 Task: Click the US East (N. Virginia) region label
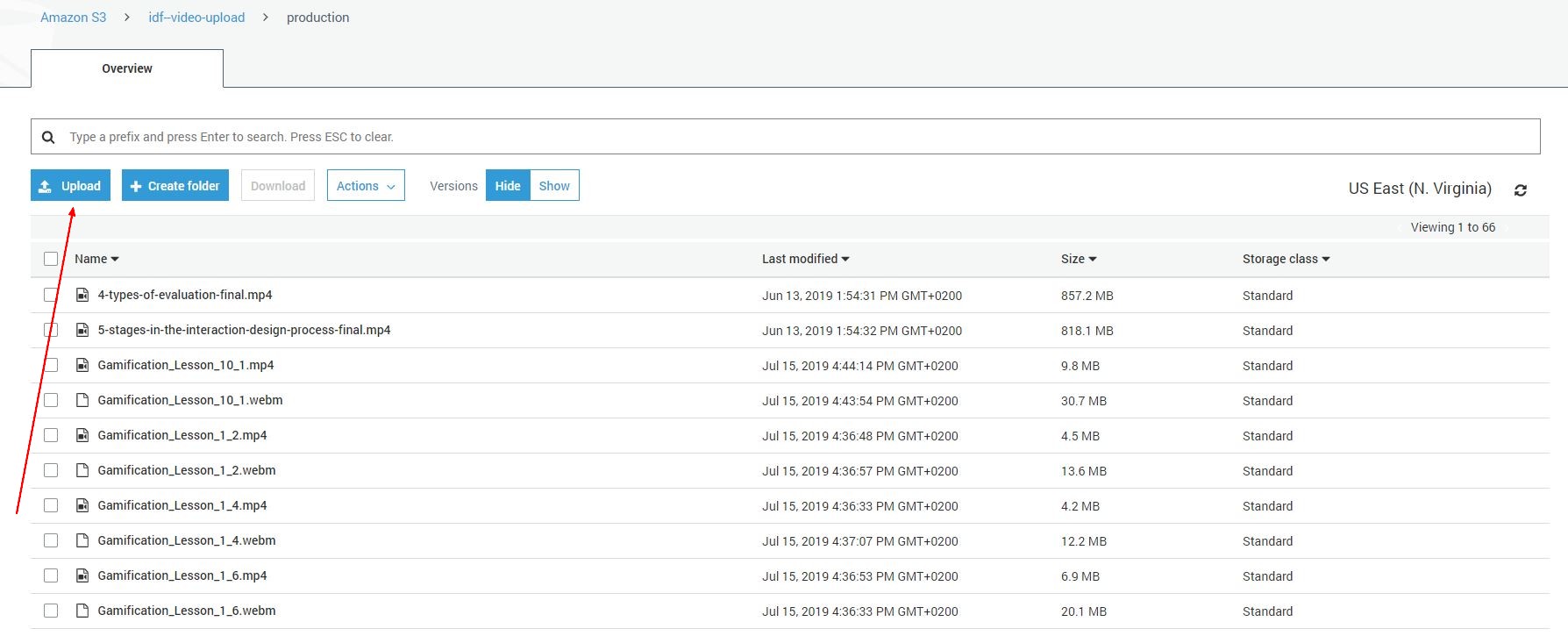click(x=1420, y=189)
